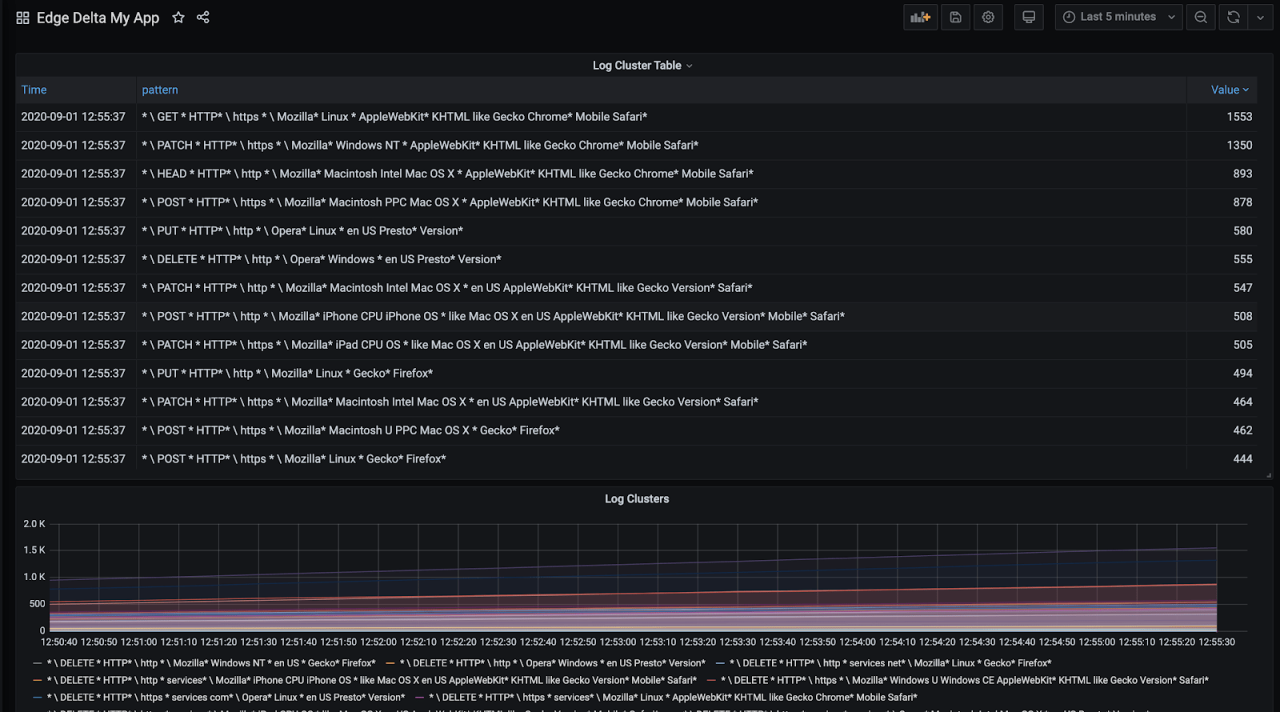Cycle view mode with the monitor icon

(x=1028, y=17)
